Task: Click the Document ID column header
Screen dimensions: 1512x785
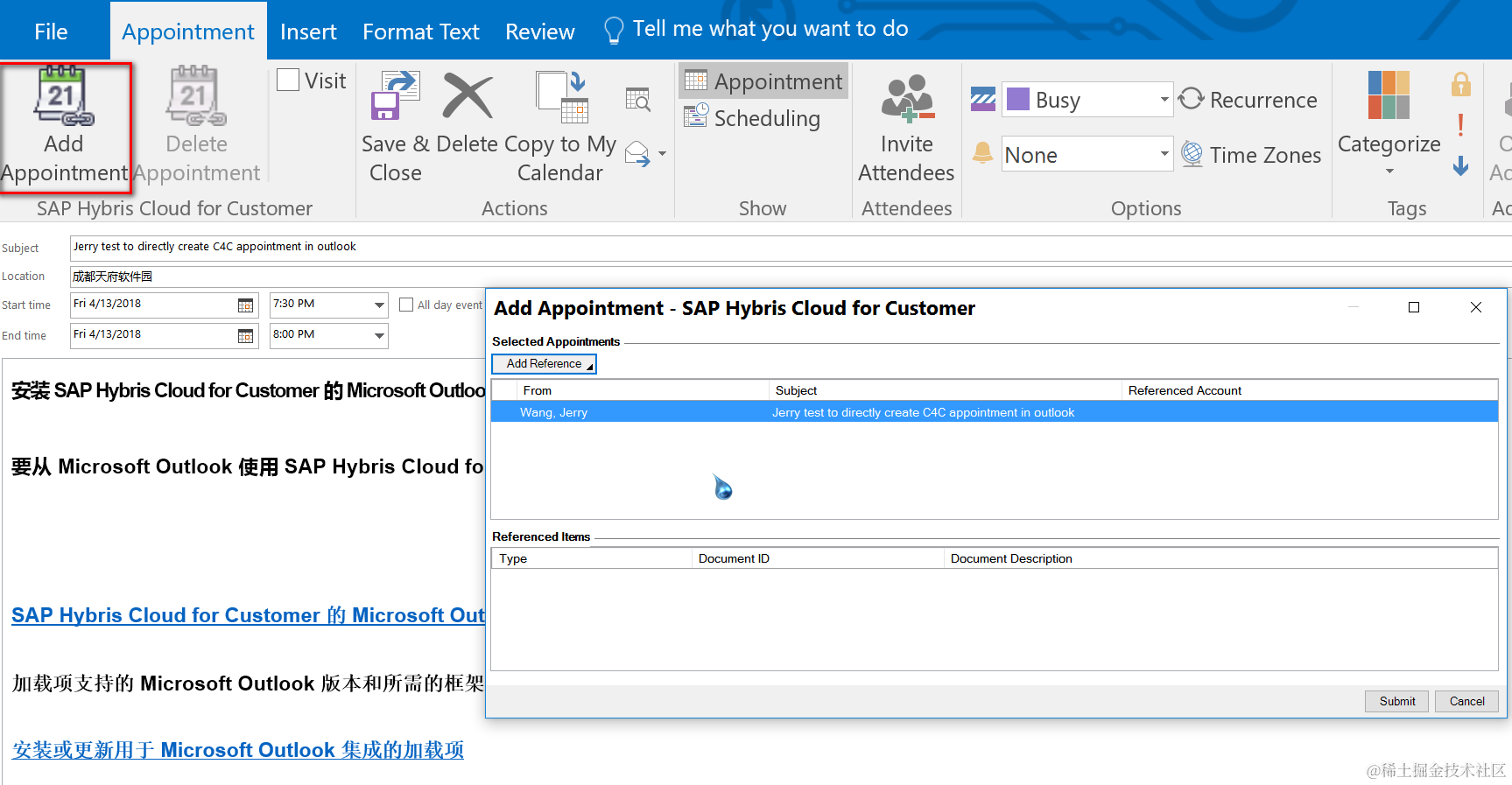Action: click(x=818, y=558)
